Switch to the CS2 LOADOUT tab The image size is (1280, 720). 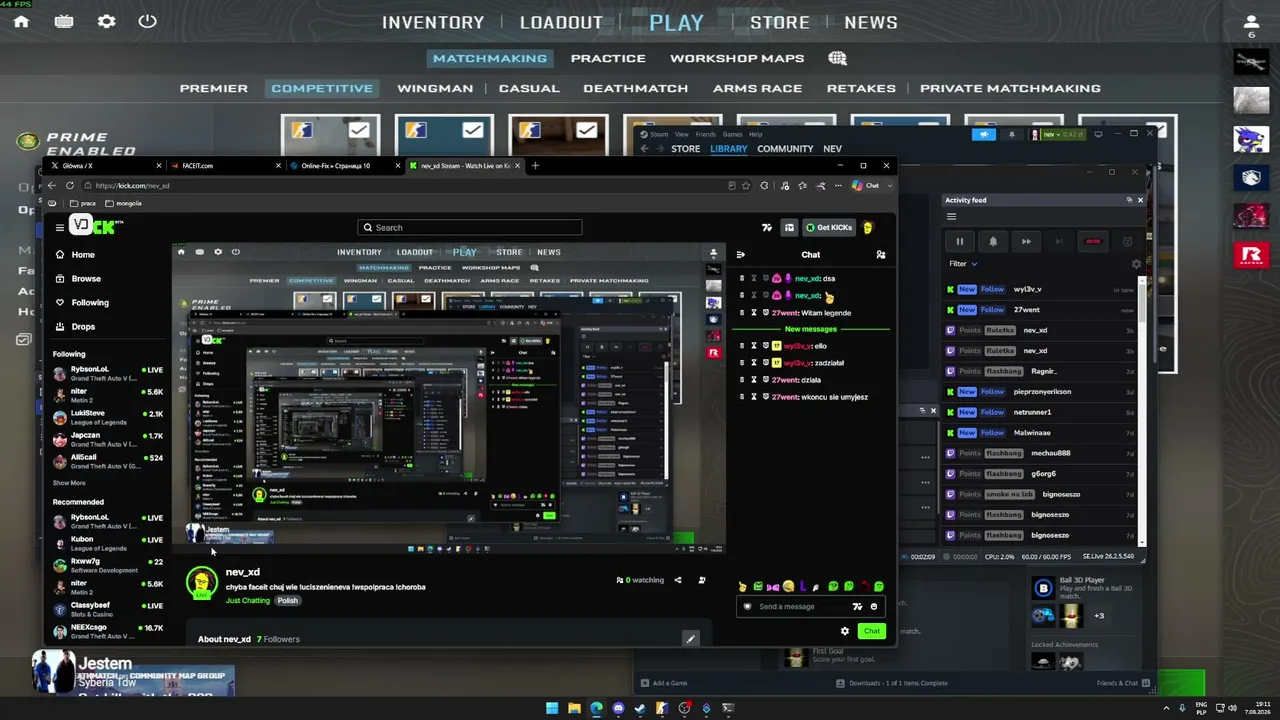coord(561,22)
